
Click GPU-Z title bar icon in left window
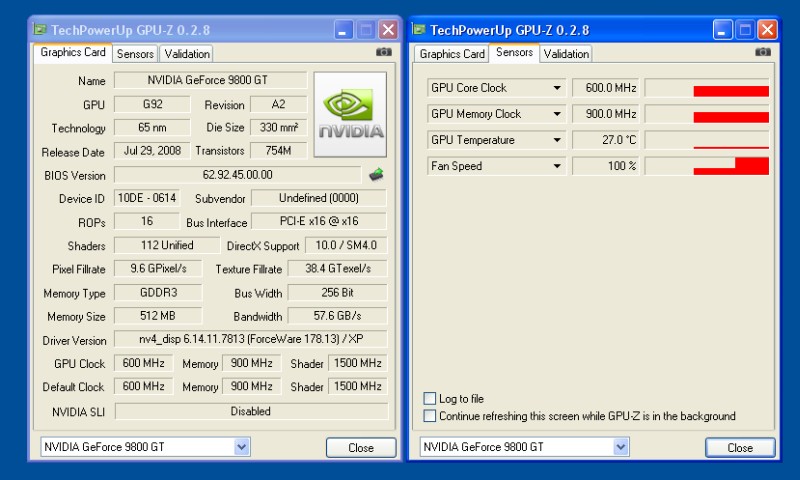pos(40,30)
